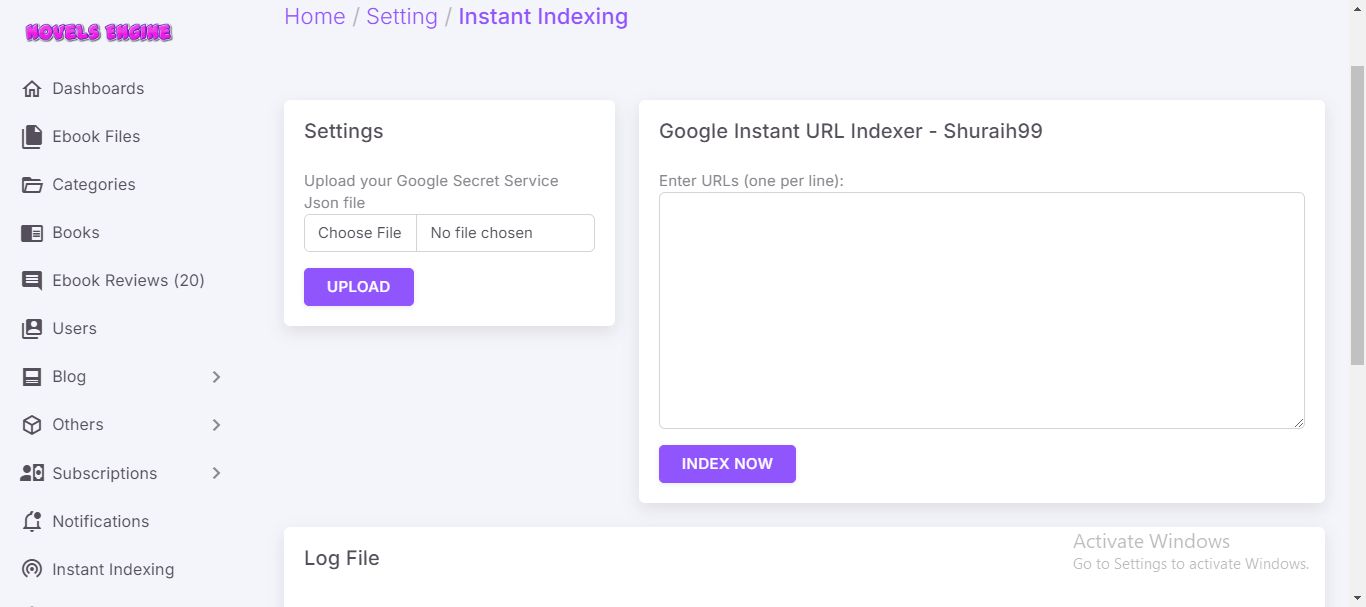Click Choose File for JSON upload
Screen dimensions: 1366x607
[360, 233]
